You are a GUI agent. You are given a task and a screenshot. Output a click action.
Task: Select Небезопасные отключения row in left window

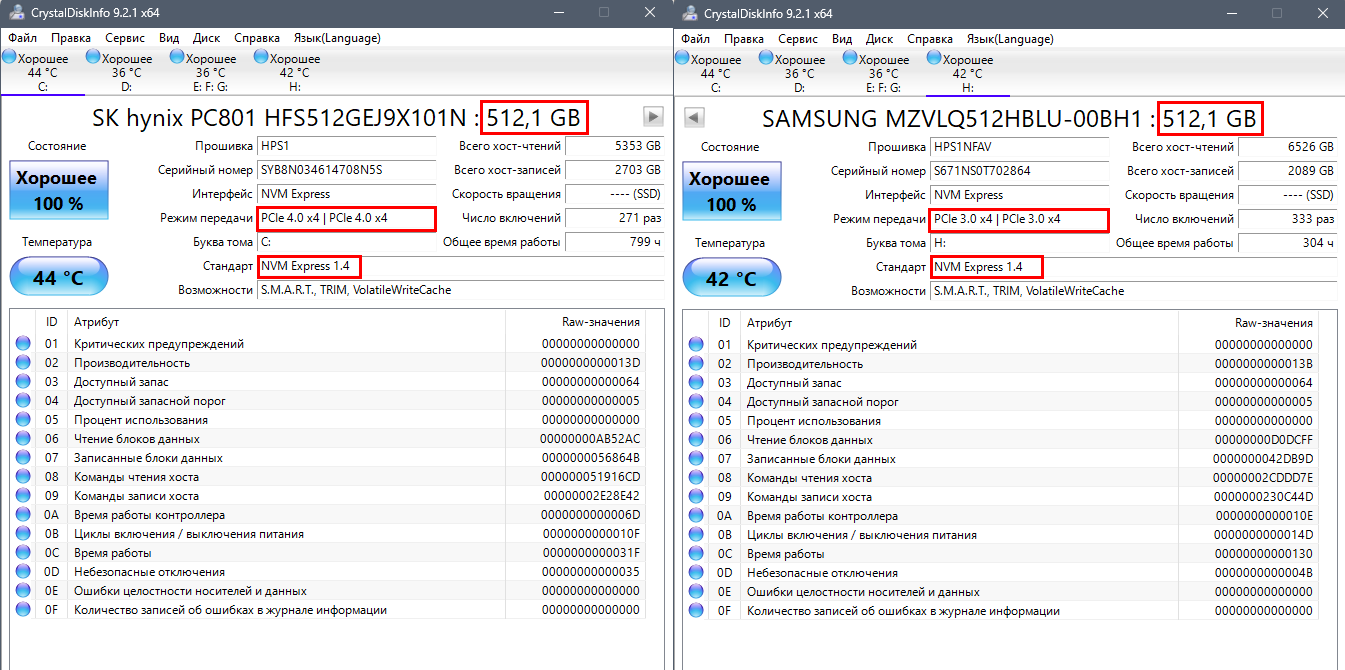(327, 572)
